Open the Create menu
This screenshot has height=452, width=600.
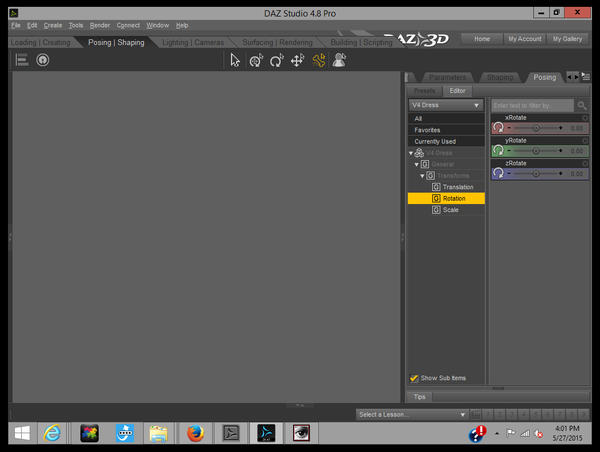[x=53, y=25]
